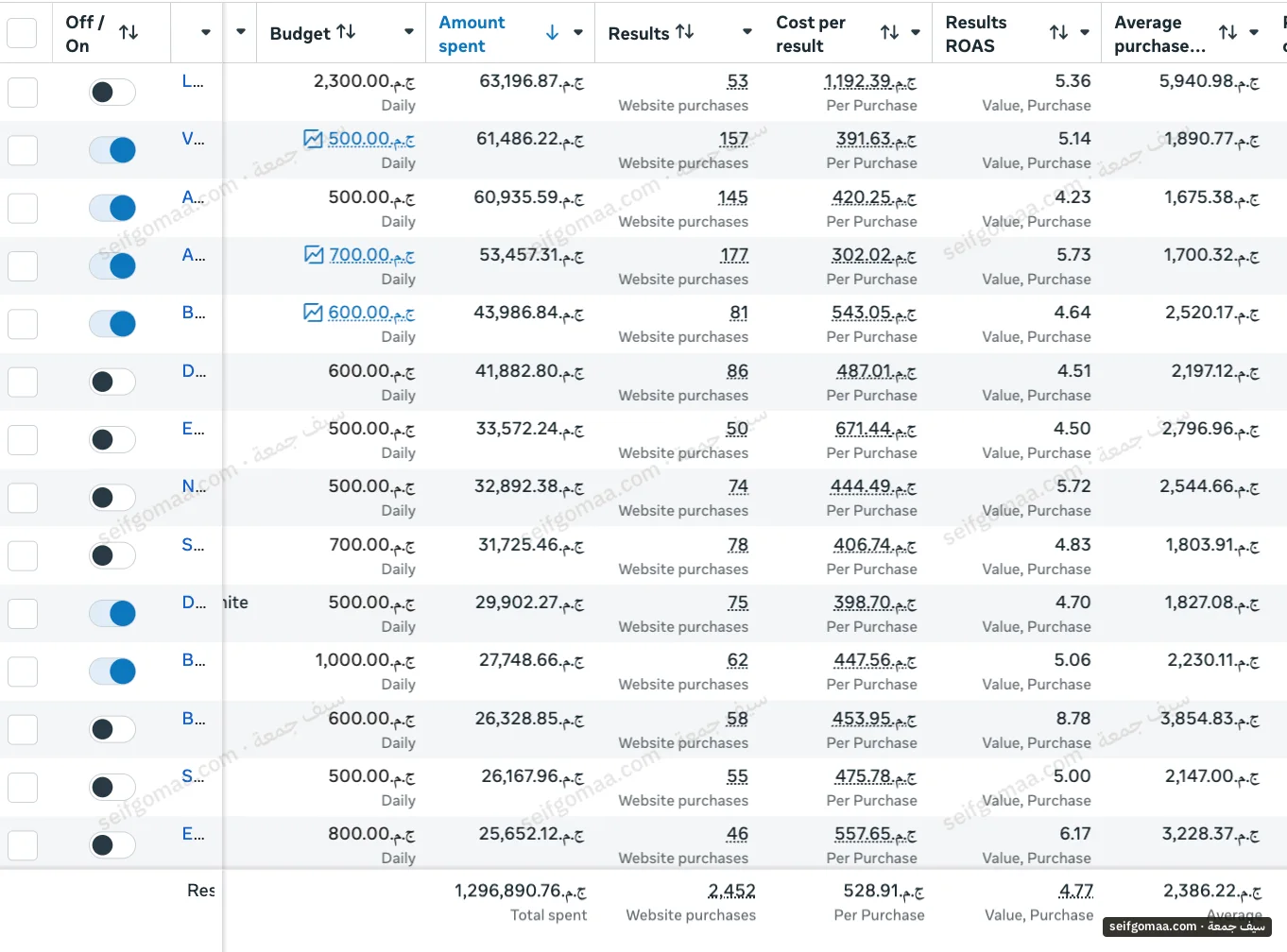1287x952 pixels.
Task: Sort by Results ROAS arrows icon
Action: point(1058,33)
